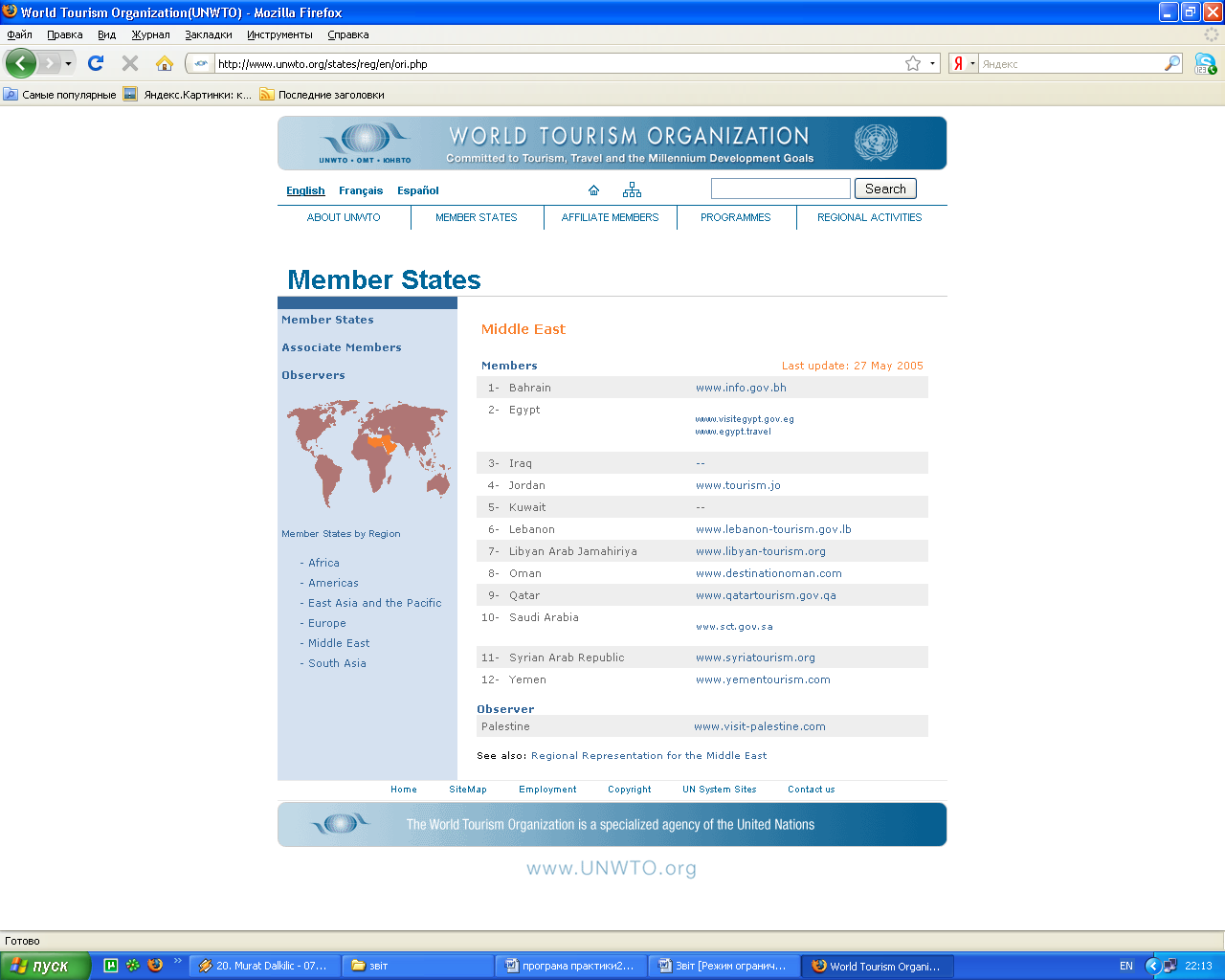Focus the browser URL address field
Viewport: 1225px width, 980px height.
pyautogui.click(x=559, y=64)
